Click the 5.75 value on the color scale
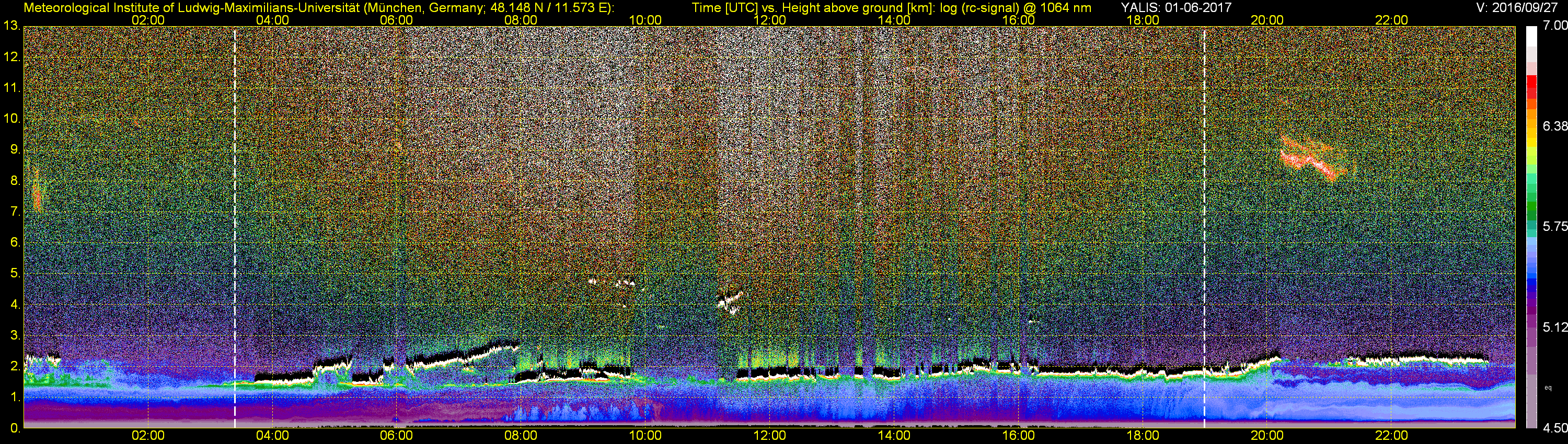 pyautogui.click(x=1554, y=226)
